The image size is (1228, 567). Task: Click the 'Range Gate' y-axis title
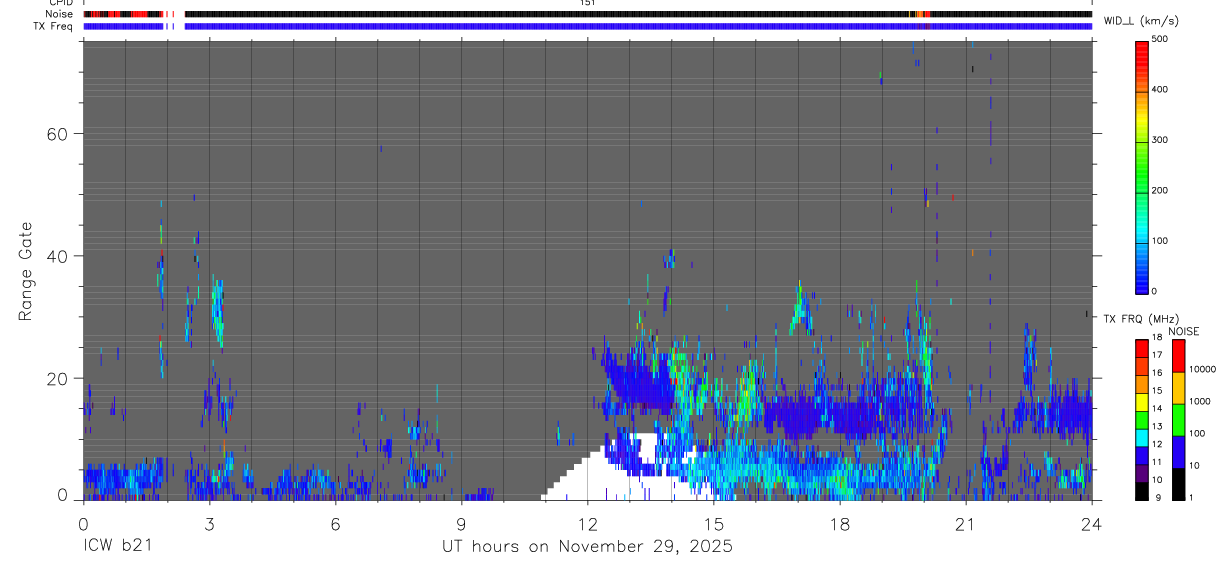pos(26,271)
